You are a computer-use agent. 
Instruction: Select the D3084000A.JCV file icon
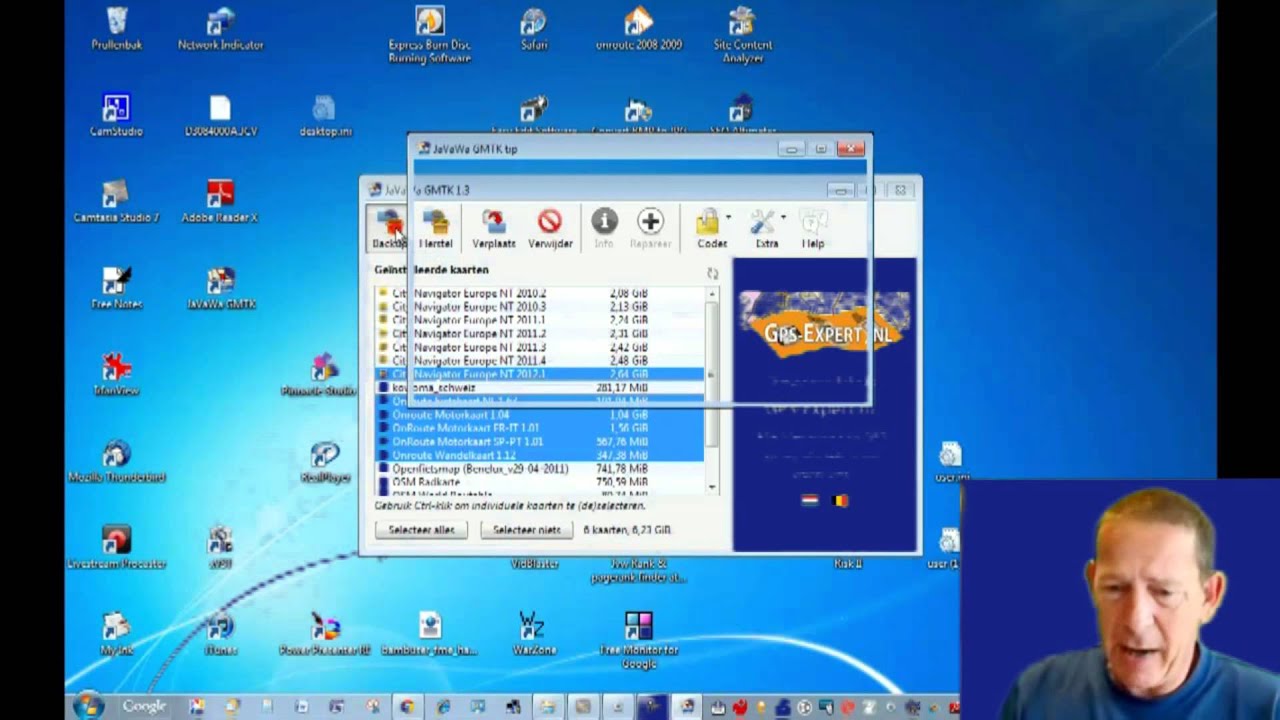(220, 115)
